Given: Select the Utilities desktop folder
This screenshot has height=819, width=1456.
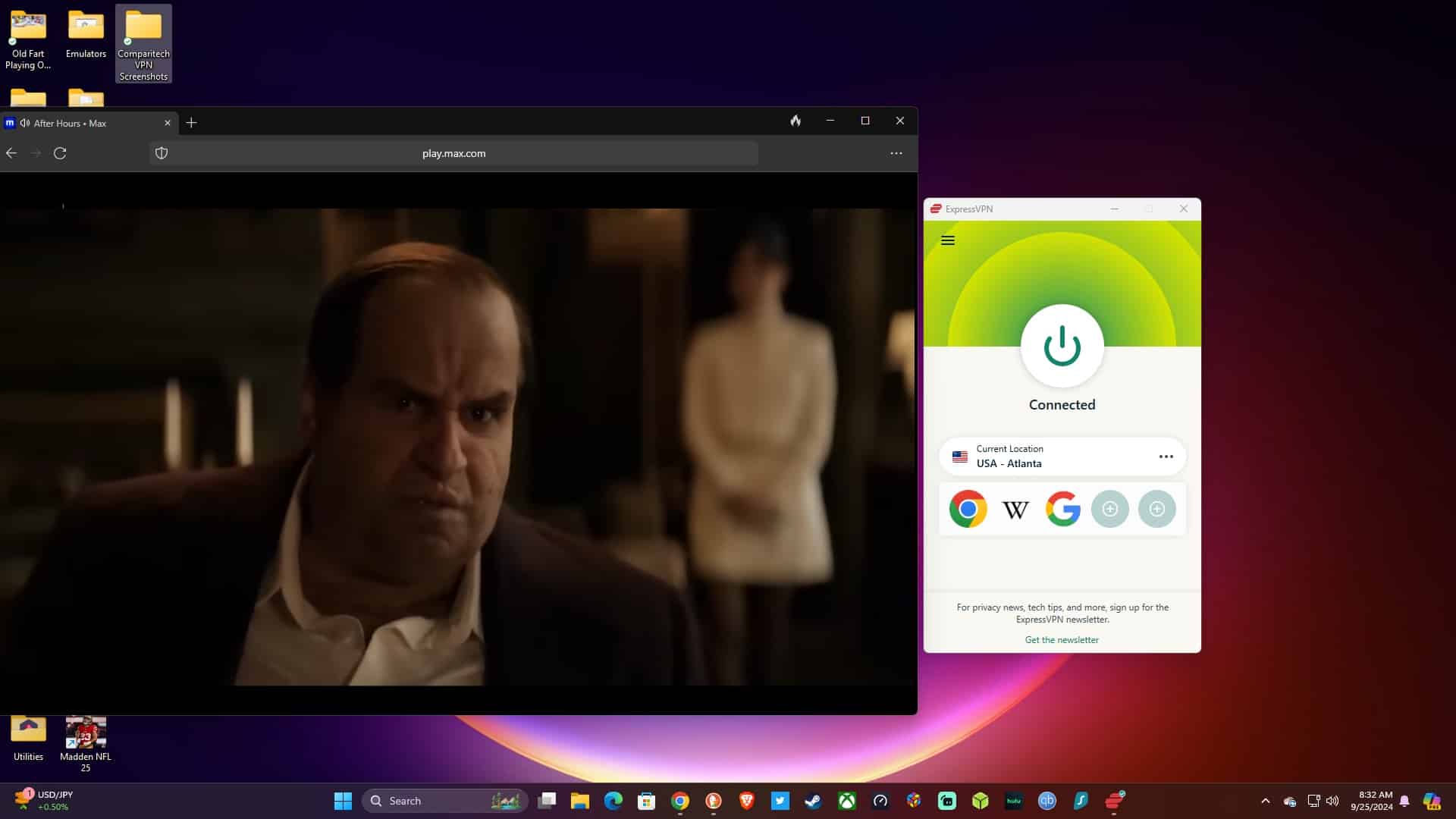Looking at the screenshot, I should click(28, 739).
